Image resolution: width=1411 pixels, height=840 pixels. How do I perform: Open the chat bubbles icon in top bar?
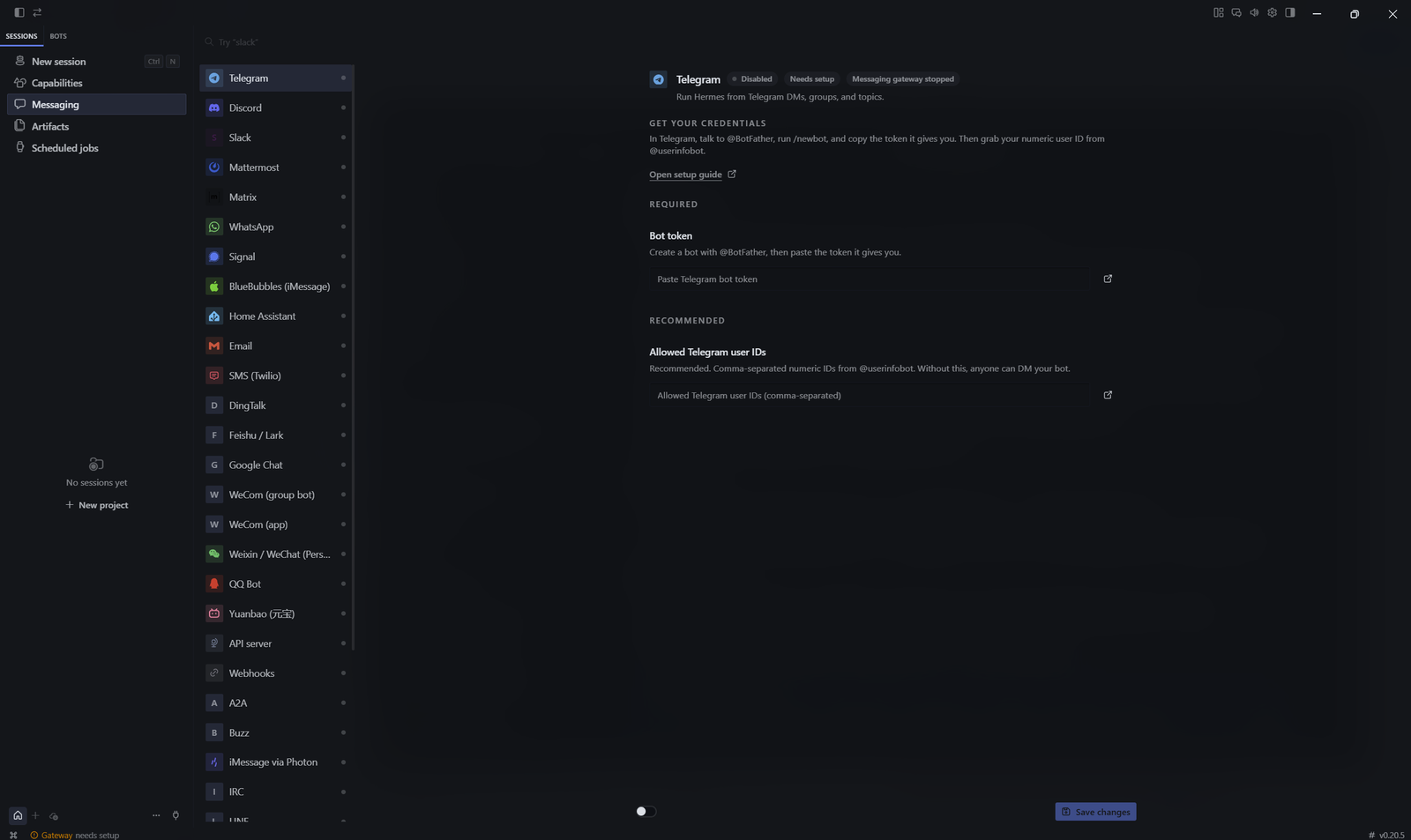tap(1236, 12)
